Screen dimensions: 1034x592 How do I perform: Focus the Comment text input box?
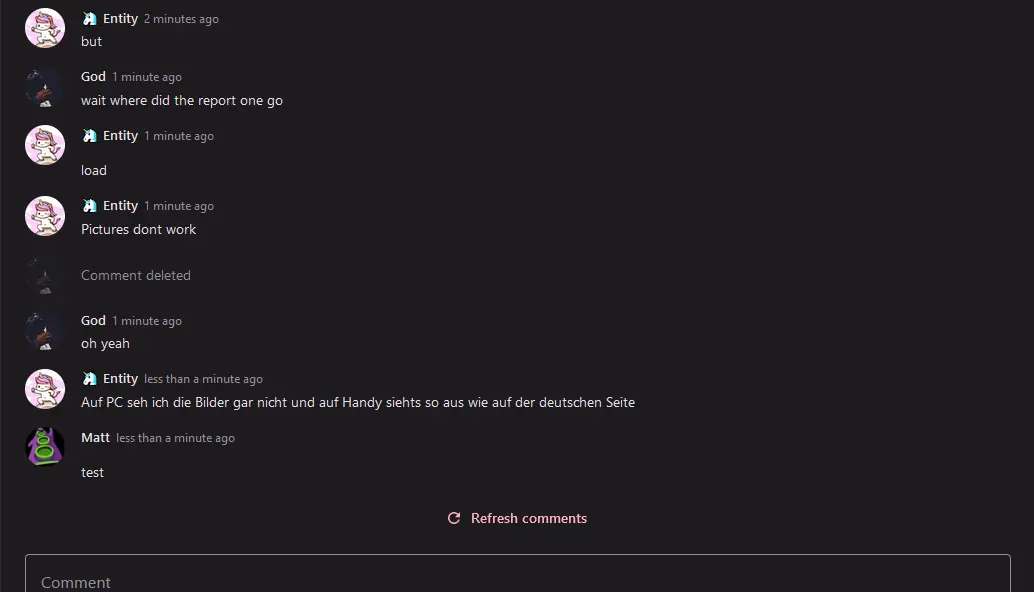tap(517, 575)
